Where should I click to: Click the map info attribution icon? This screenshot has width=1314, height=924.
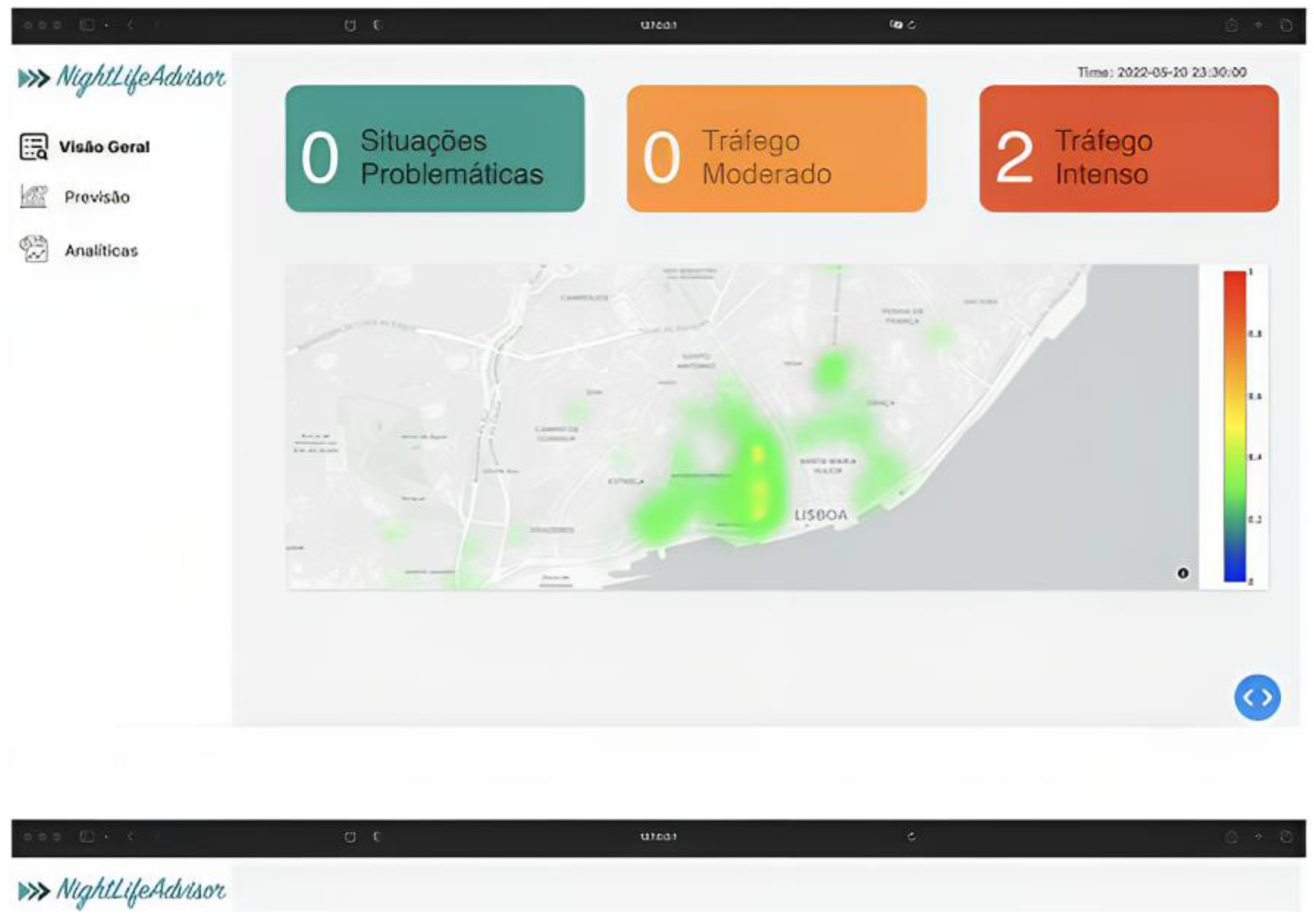1183,573
